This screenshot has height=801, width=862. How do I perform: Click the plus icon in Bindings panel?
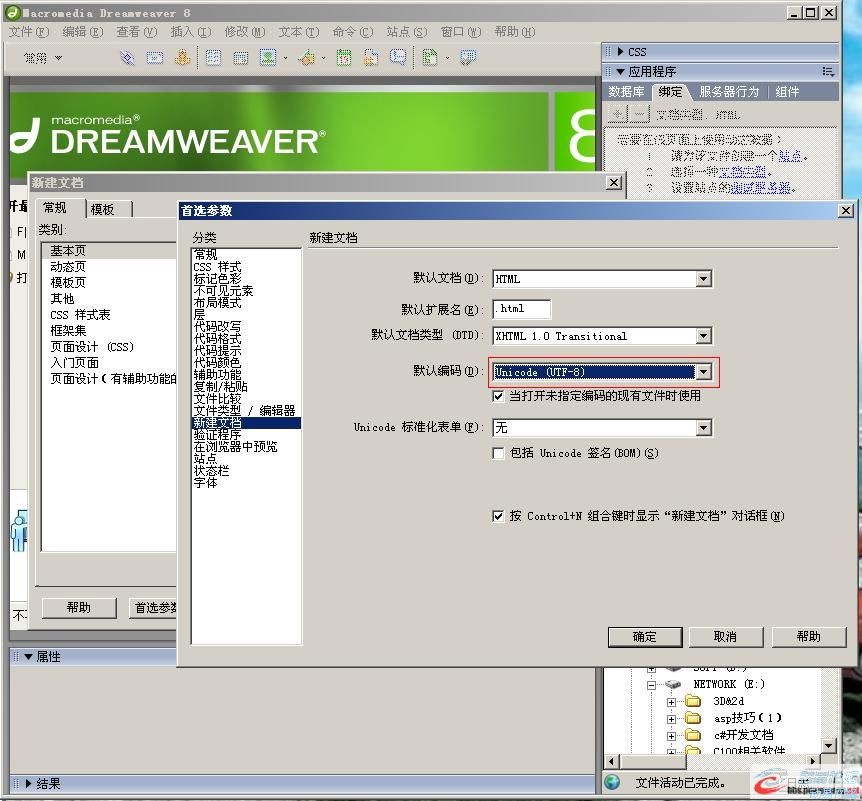click(x=618, y=114)
